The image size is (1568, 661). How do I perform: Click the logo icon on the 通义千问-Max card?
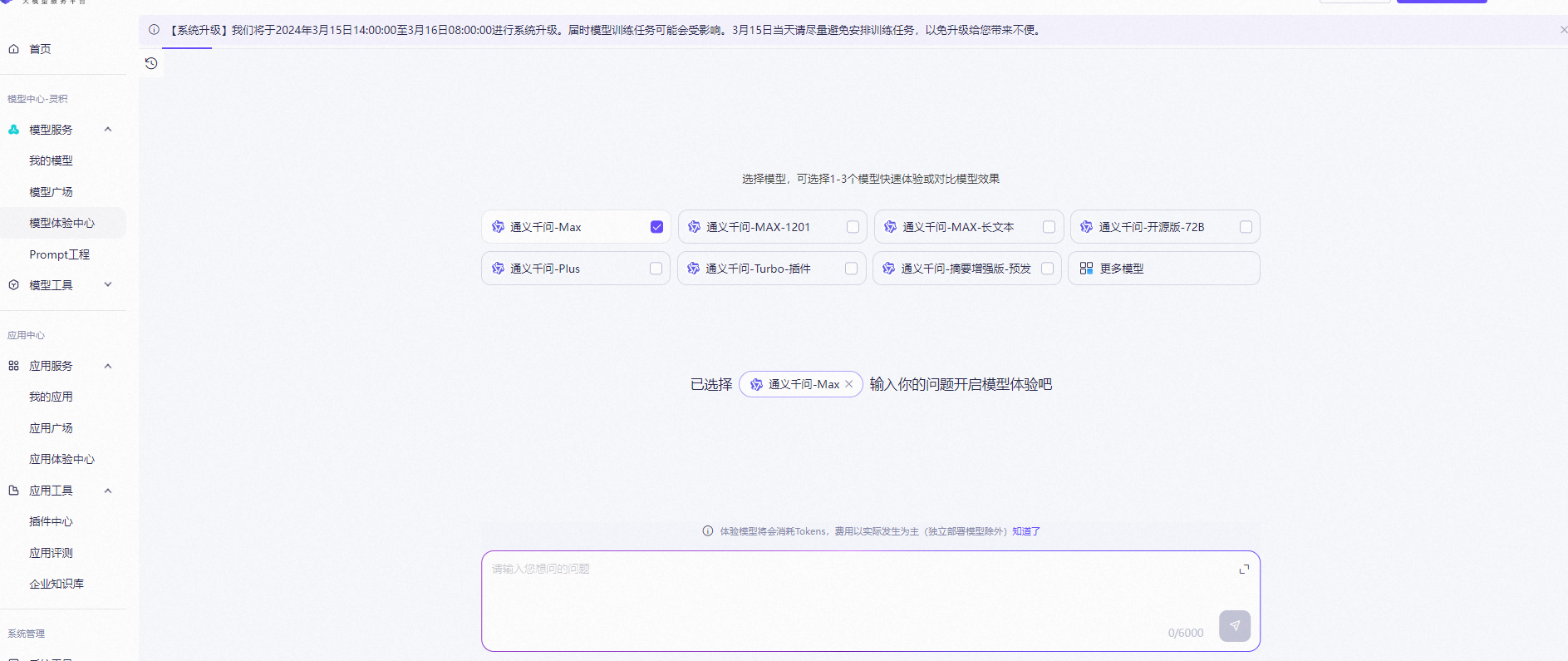coord(499,227)
